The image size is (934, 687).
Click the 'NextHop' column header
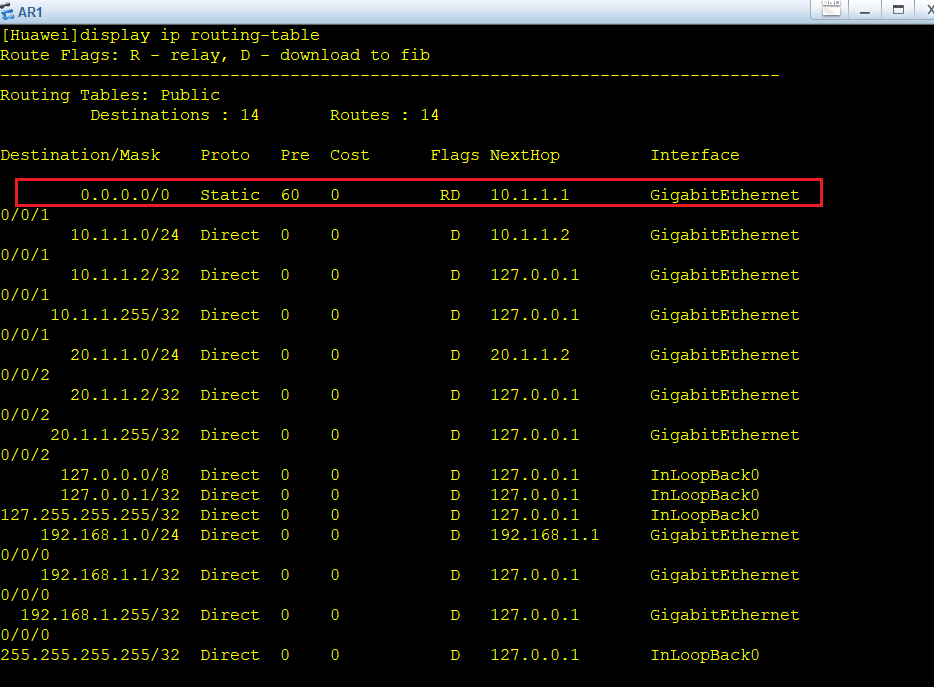pyautogui.click(x=525, y=155)
